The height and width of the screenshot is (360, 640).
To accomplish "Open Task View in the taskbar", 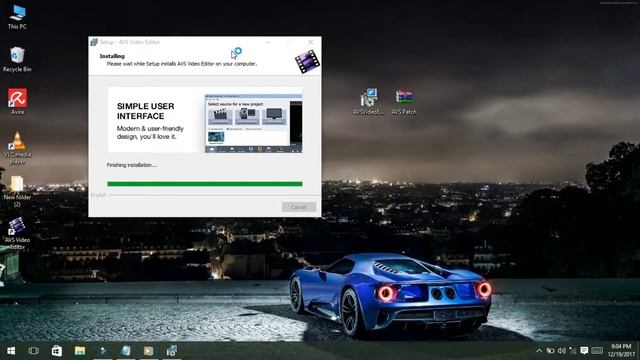I will click(34, 351).
